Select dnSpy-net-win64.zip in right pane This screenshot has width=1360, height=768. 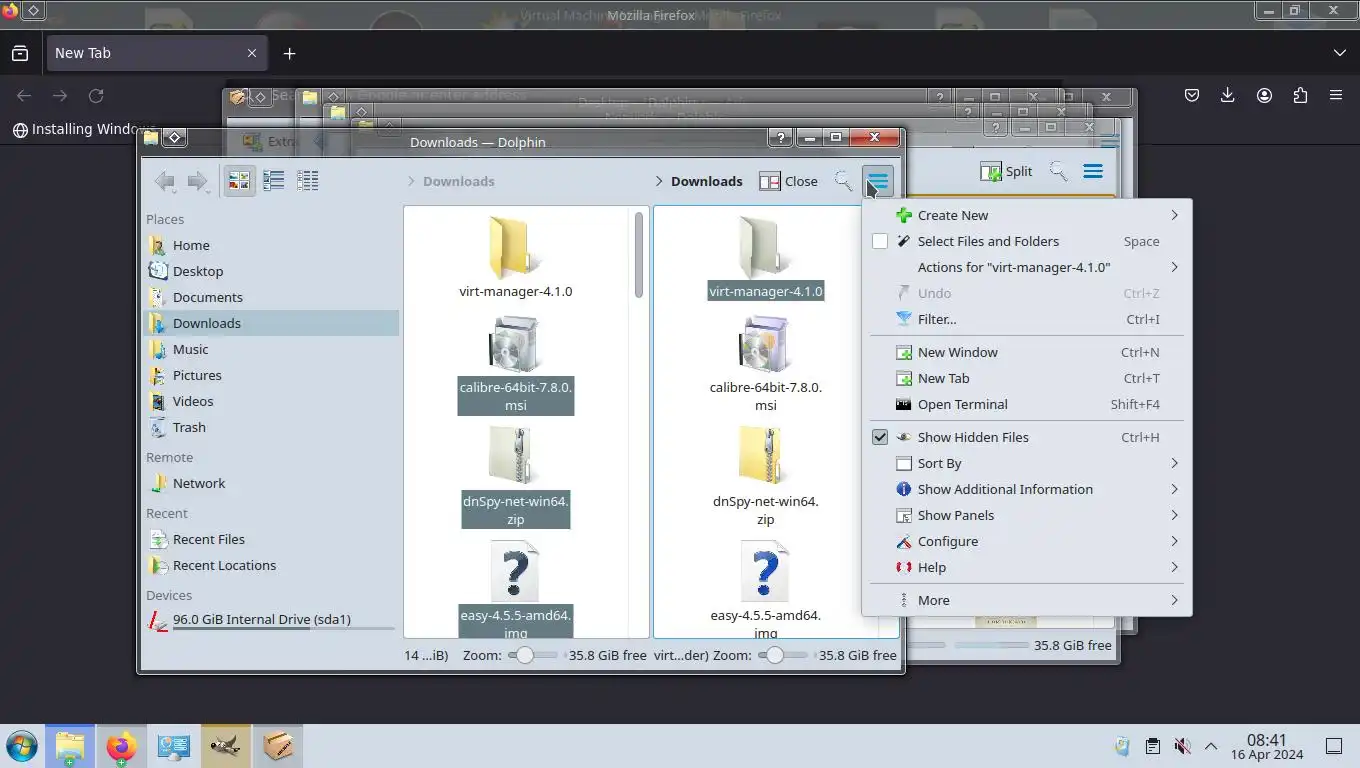(765, 477)
